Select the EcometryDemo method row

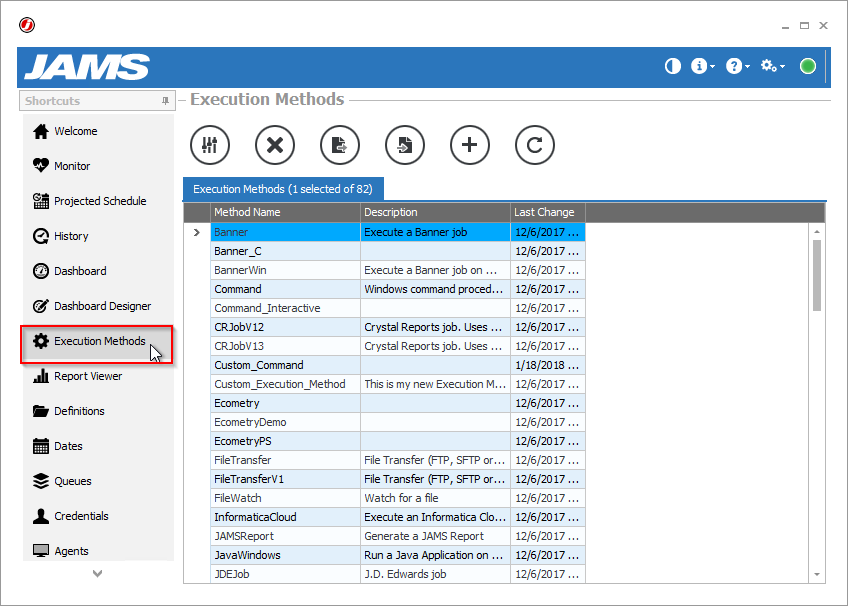pyautogui.click(x=398, y=422)
